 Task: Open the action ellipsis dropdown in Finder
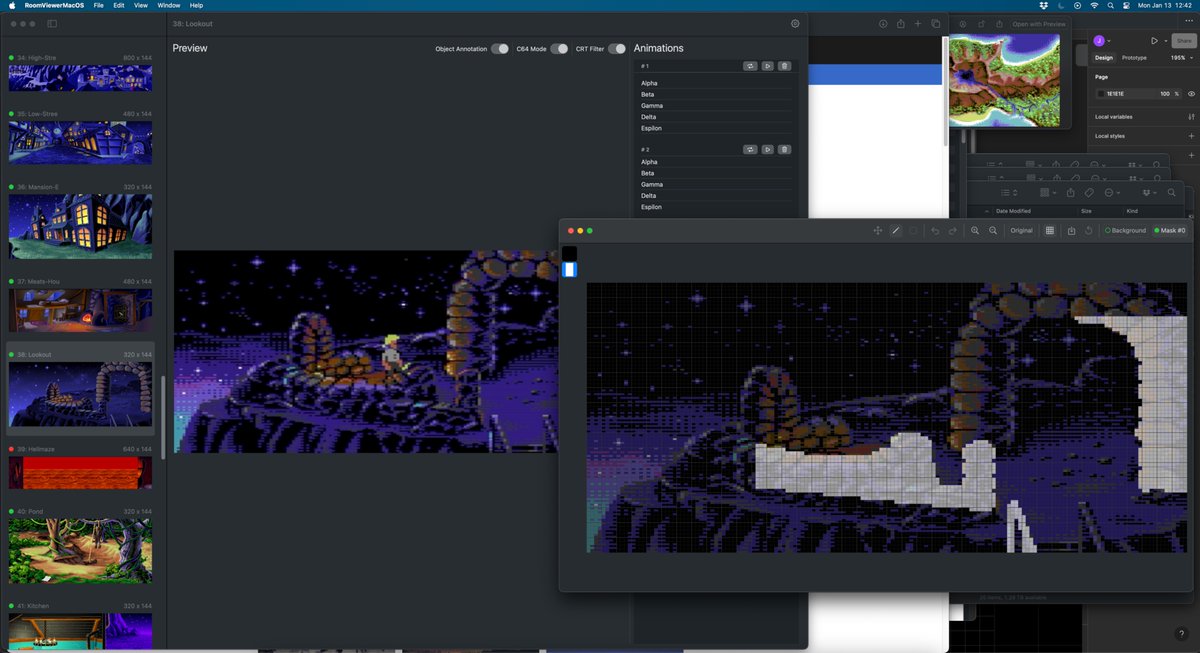(x=1113, y=192)
